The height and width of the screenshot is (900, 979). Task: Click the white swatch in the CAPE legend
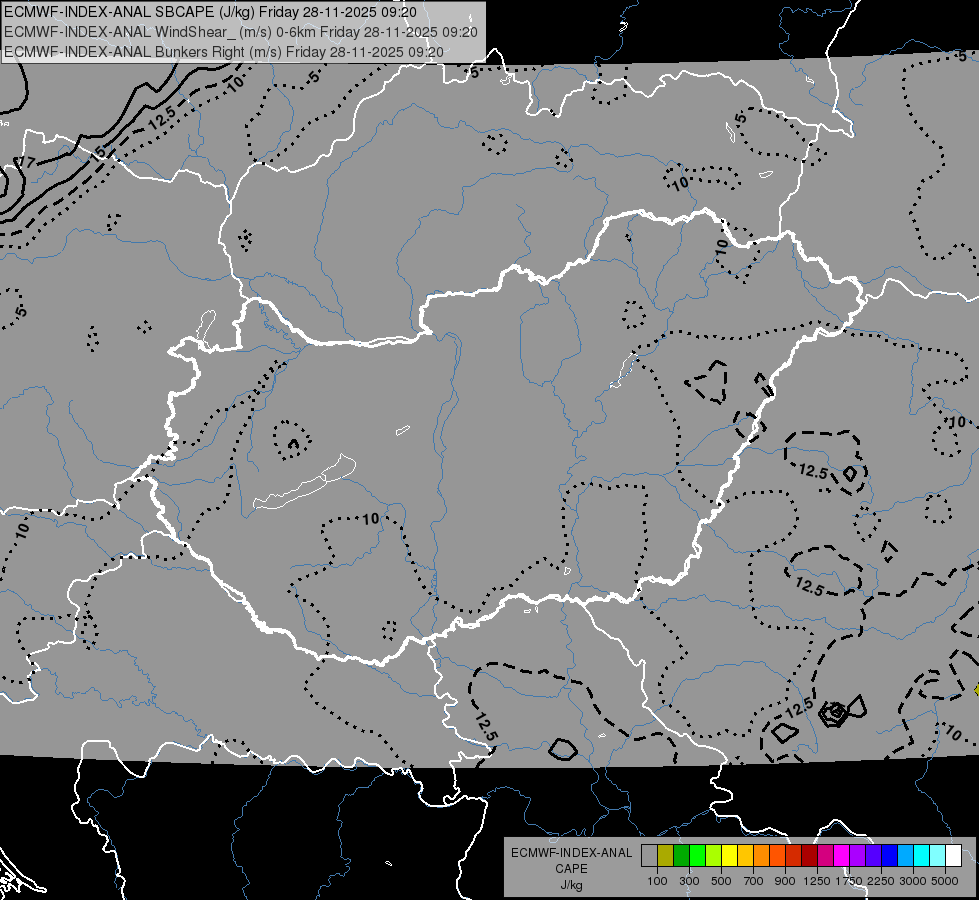(954, 856)
